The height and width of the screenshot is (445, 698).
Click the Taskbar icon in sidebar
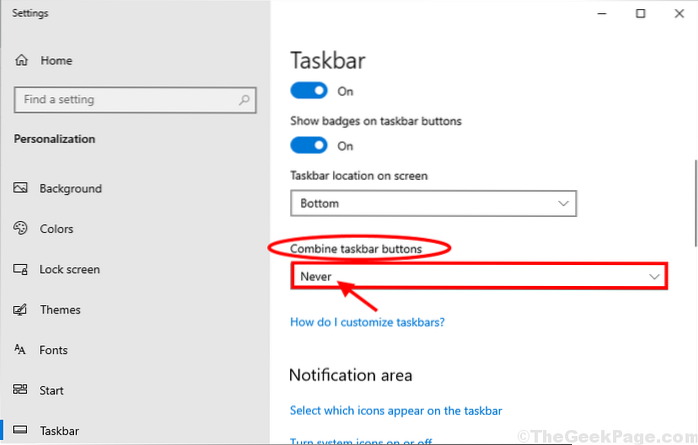[x=21, y=431]
